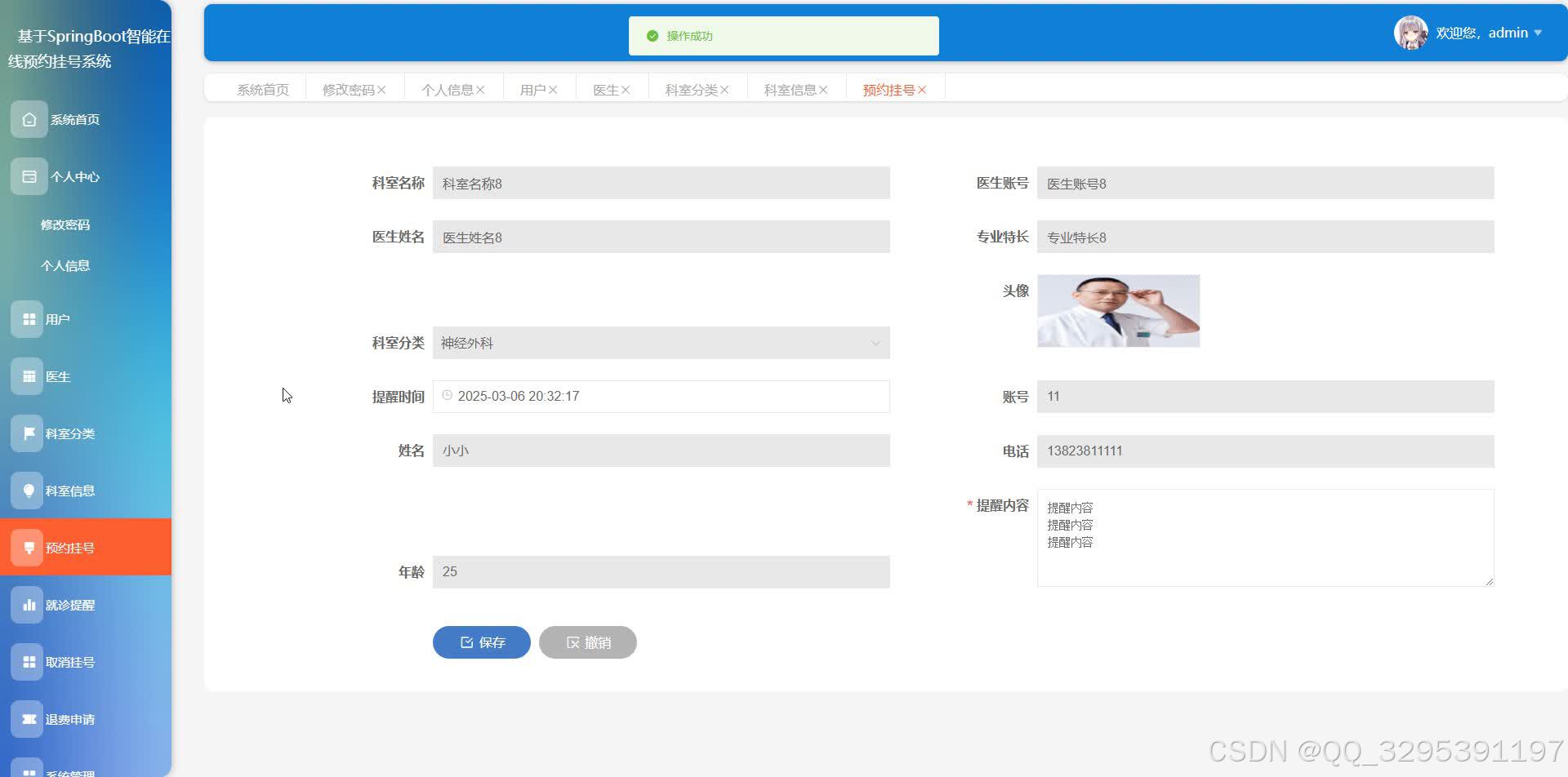
Task: Expand the admin user menu arrow
Action: [x=1538, y=33]
